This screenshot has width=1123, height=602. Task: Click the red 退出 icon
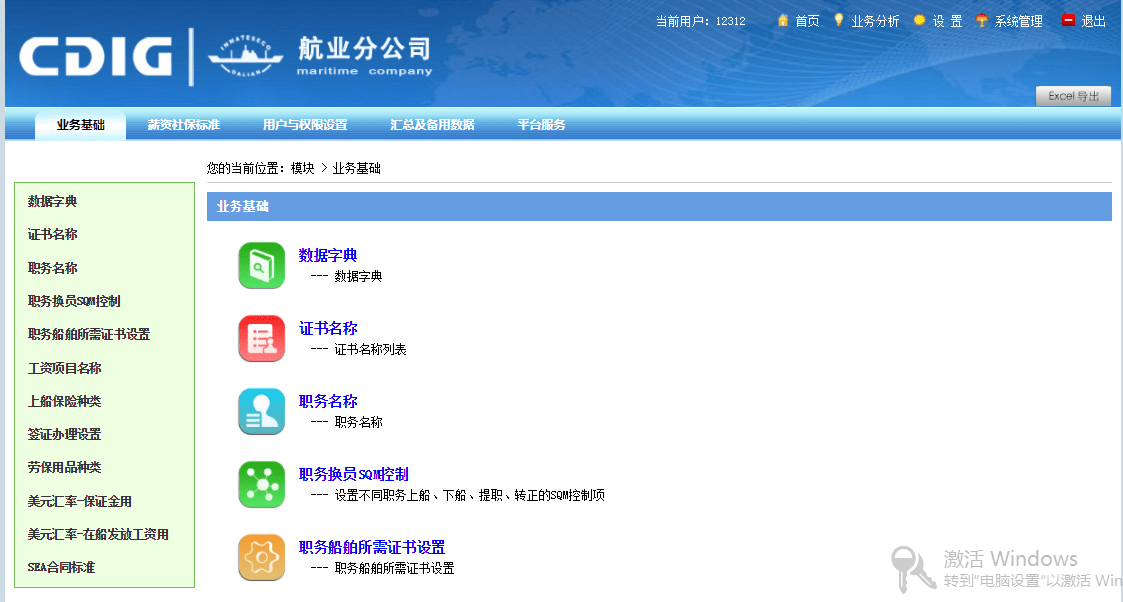[x=1069, y=20]
